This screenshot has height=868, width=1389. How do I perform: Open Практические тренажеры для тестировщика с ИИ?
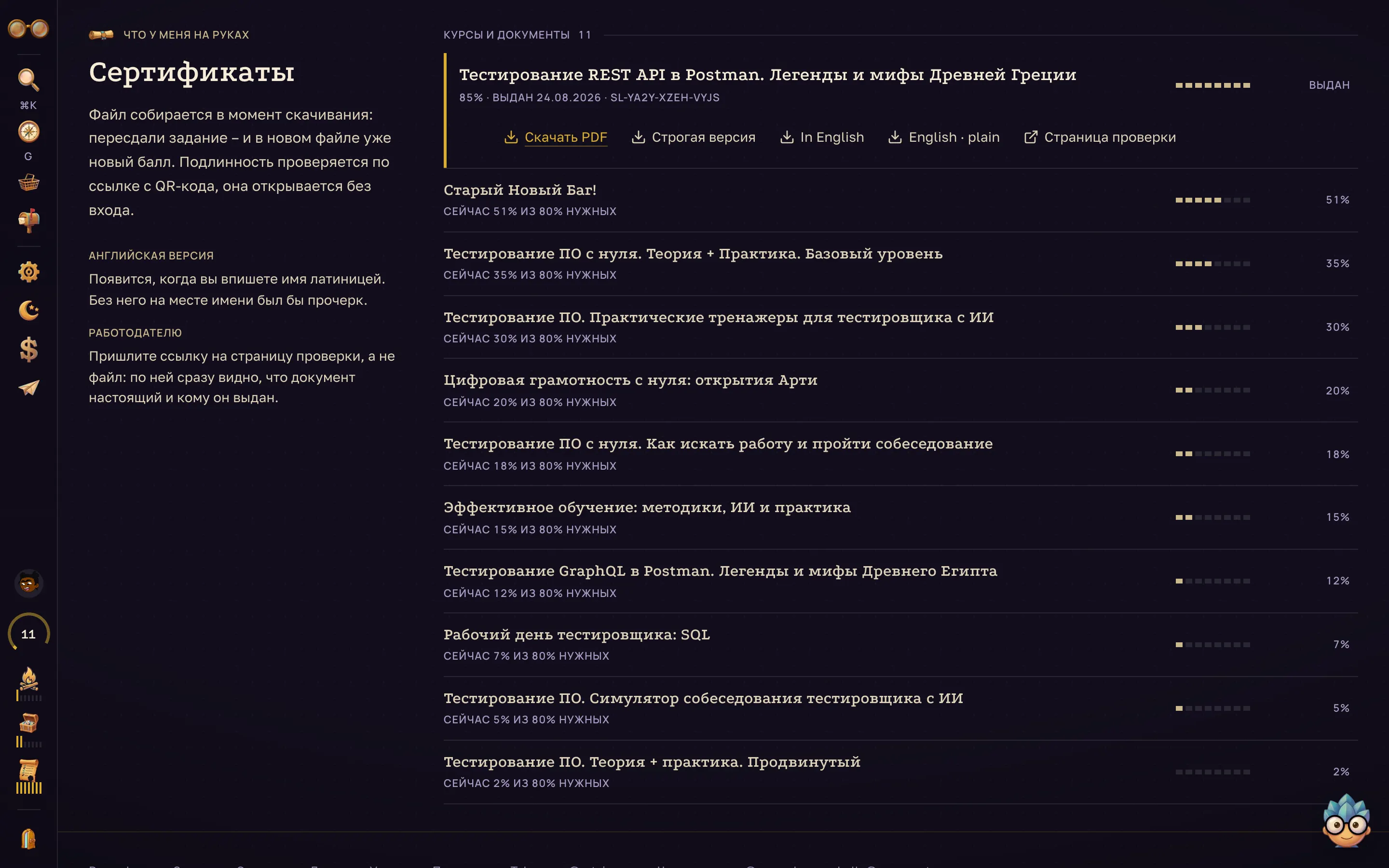[900, 327]
